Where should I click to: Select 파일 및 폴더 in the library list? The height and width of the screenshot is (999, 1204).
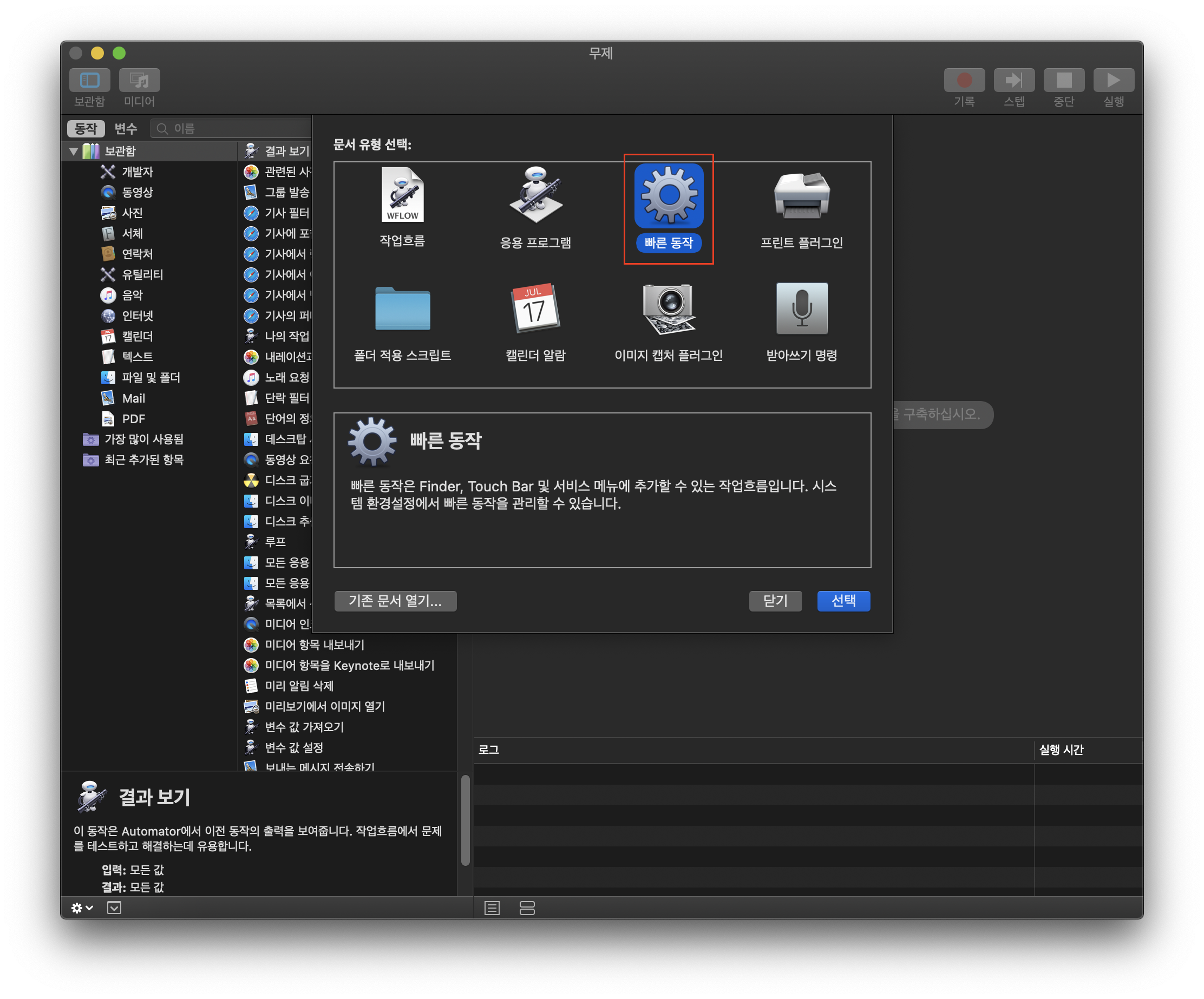151,377
